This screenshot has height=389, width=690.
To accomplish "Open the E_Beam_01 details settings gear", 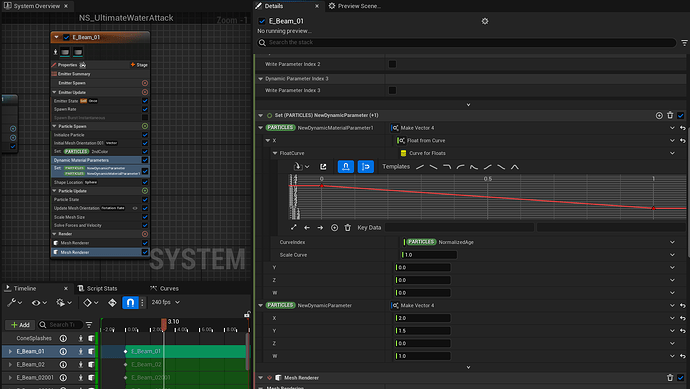I will tap(485, 21).
